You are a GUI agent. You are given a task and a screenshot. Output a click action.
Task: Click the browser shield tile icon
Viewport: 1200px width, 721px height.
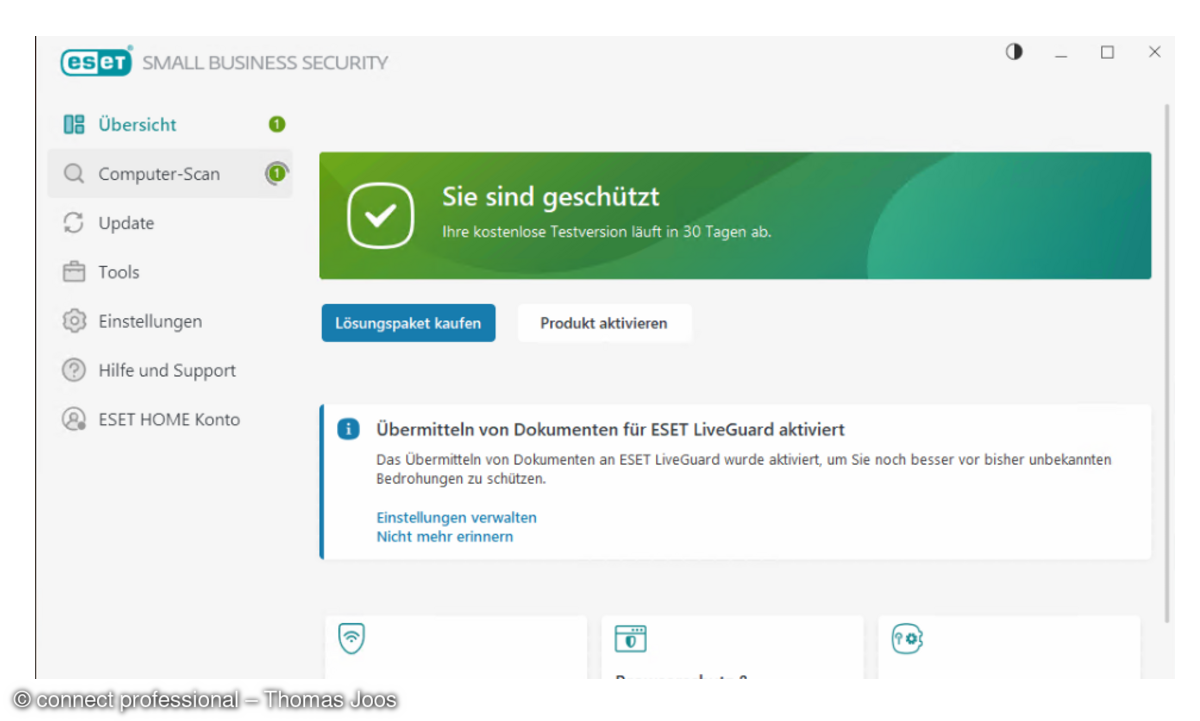click(x=630, y=639)
